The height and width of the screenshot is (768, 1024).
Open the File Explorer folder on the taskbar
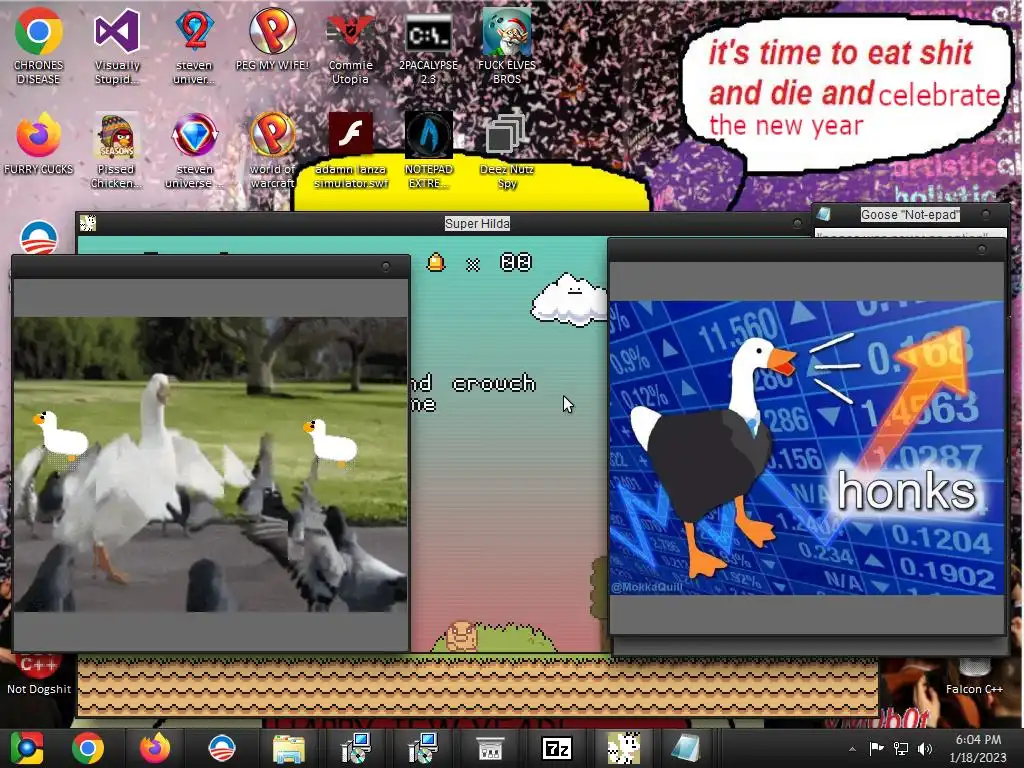tap(288, 749)
